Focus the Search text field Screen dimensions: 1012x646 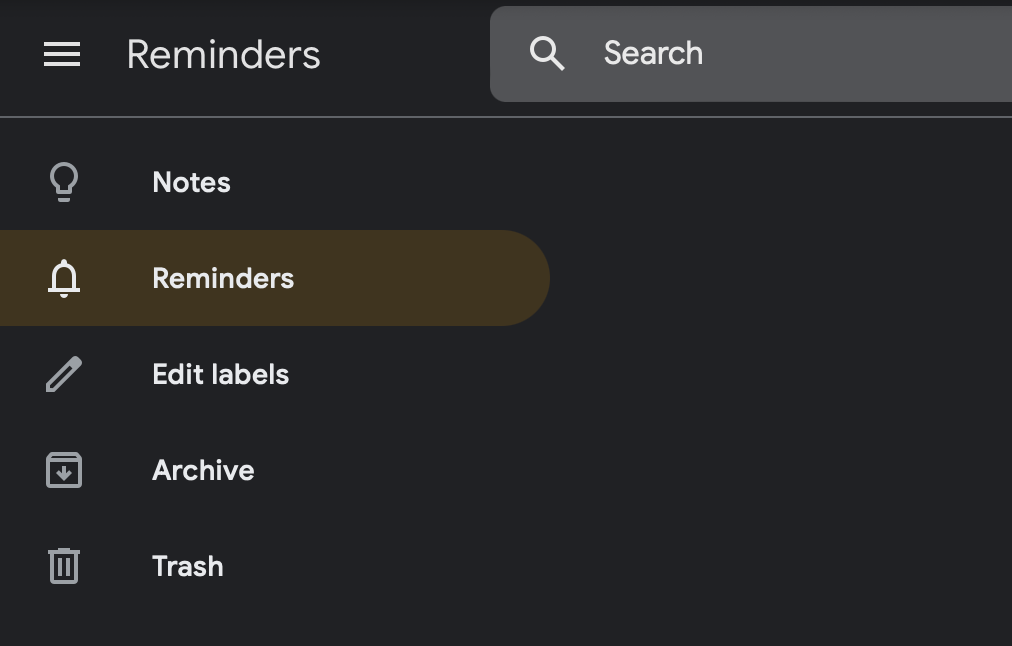[x=751, y=54]
